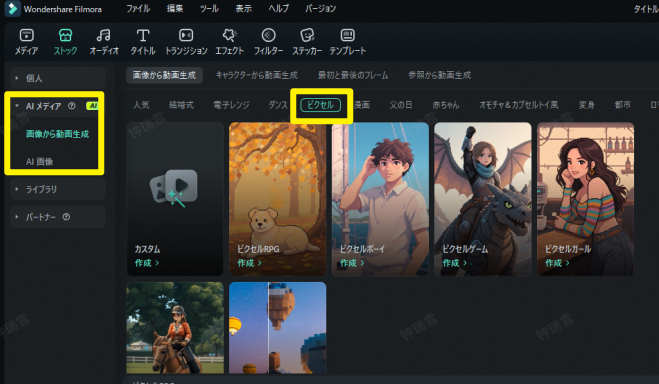Open the ステッカー (Stickers) panel icon

307,36
